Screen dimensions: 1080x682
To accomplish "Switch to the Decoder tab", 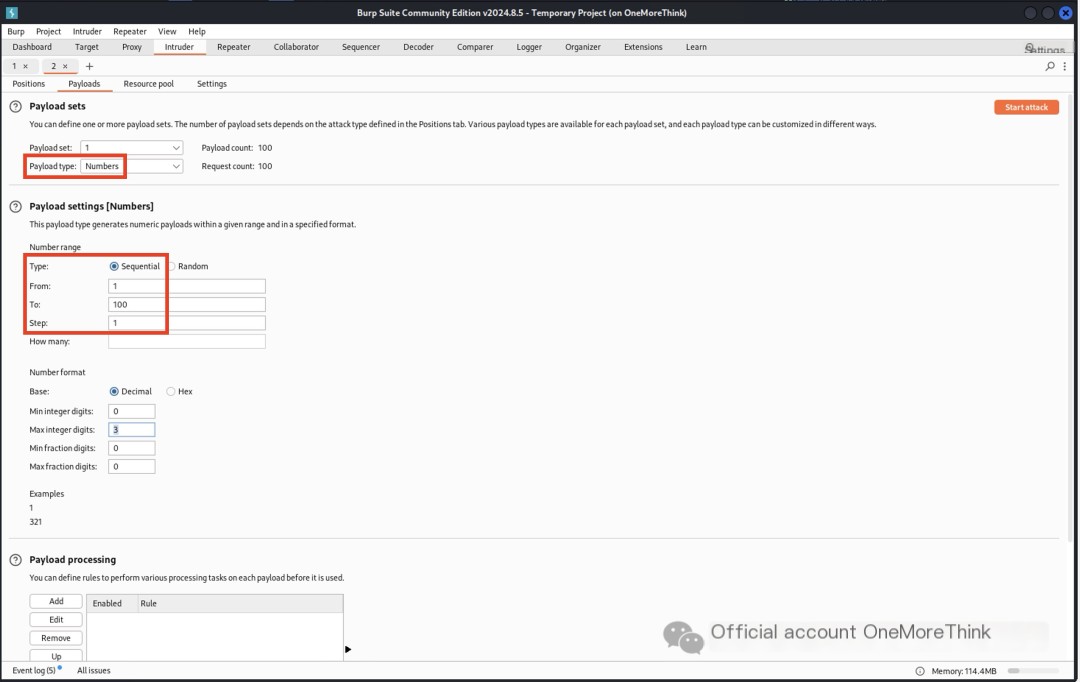I will click(418, 47).
